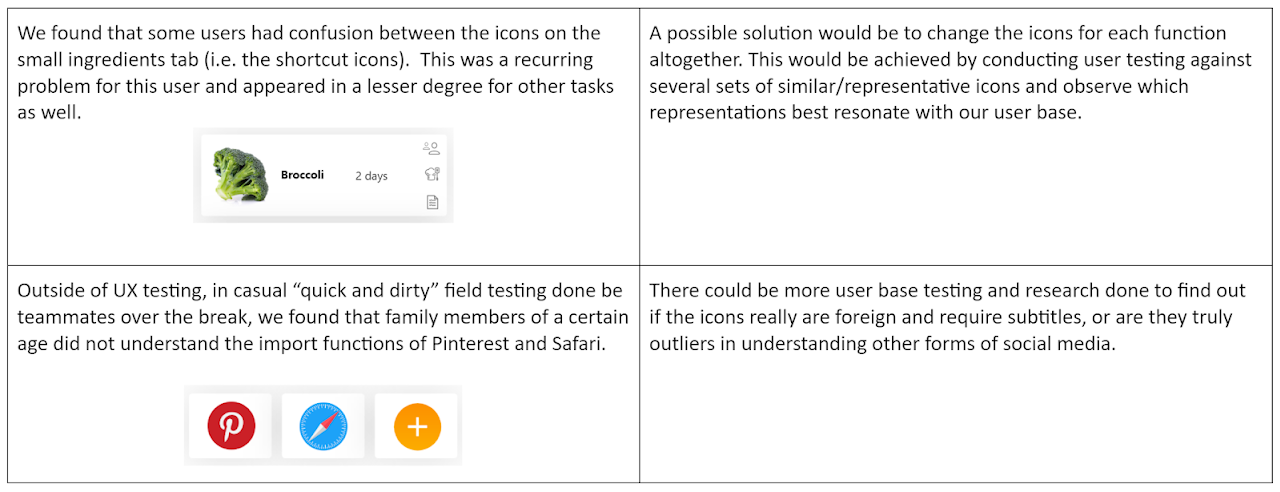Click the "There could be more user base" paragraph
Image resolution: width=1280 pixels, height=492 pixels.
point(947,317)
